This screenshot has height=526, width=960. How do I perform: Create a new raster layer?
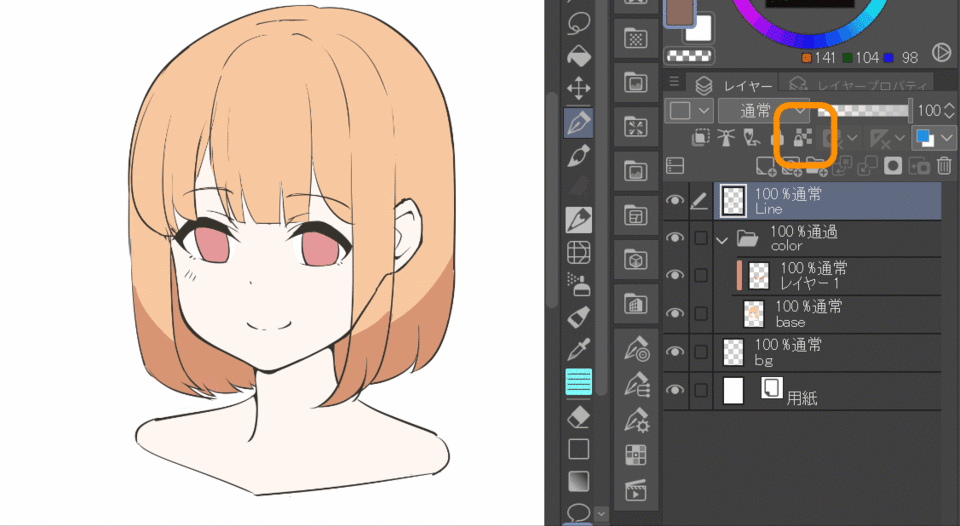pyautogui.click(x=765, y=166)
